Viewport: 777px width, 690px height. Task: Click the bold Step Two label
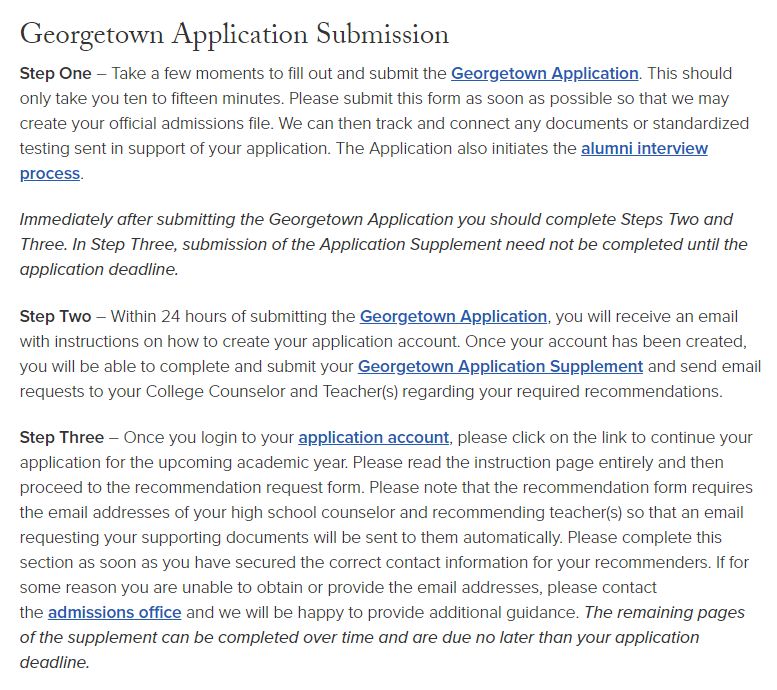tap(56, 316)
